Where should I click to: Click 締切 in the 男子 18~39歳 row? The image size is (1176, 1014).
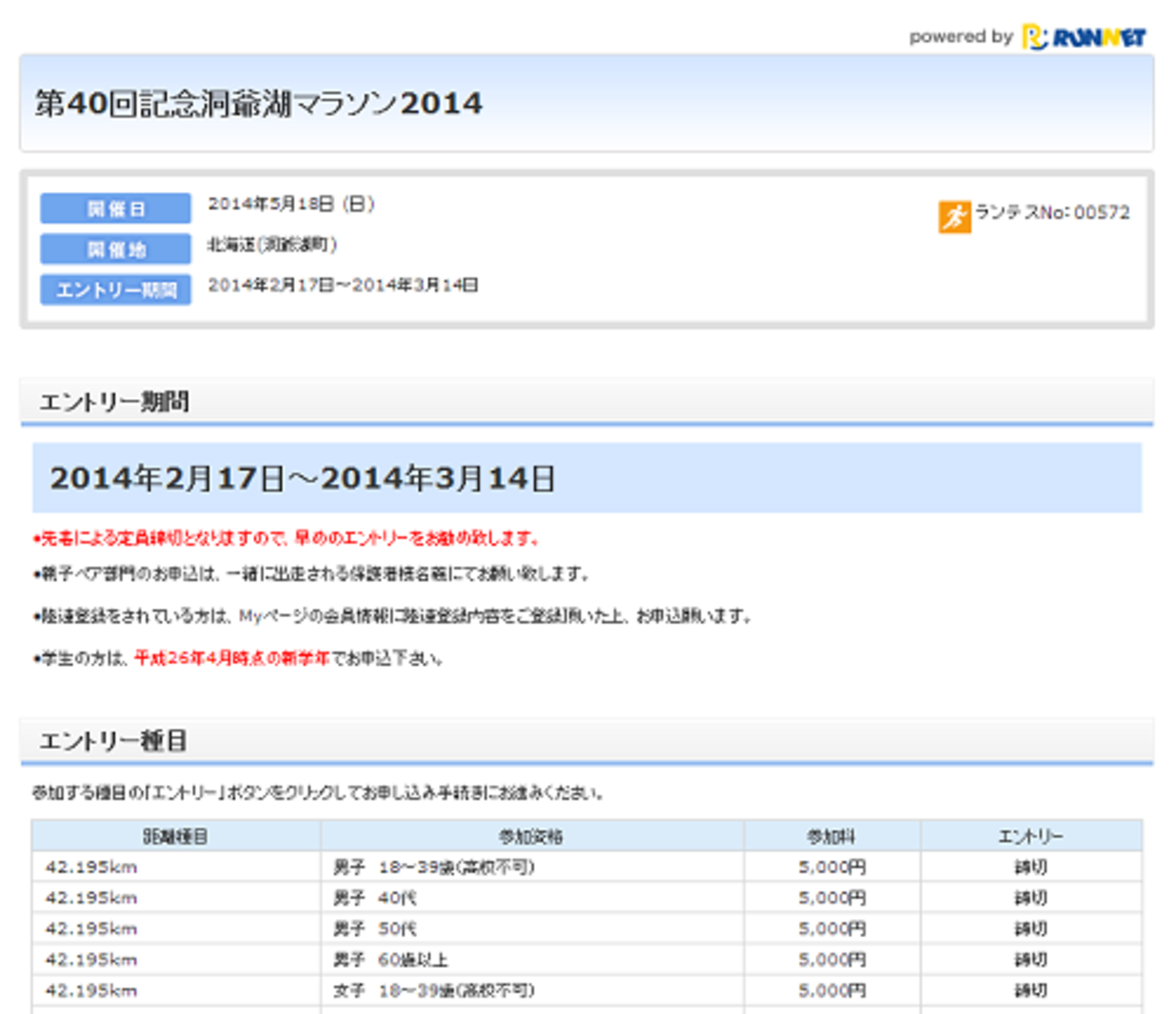1030,867
